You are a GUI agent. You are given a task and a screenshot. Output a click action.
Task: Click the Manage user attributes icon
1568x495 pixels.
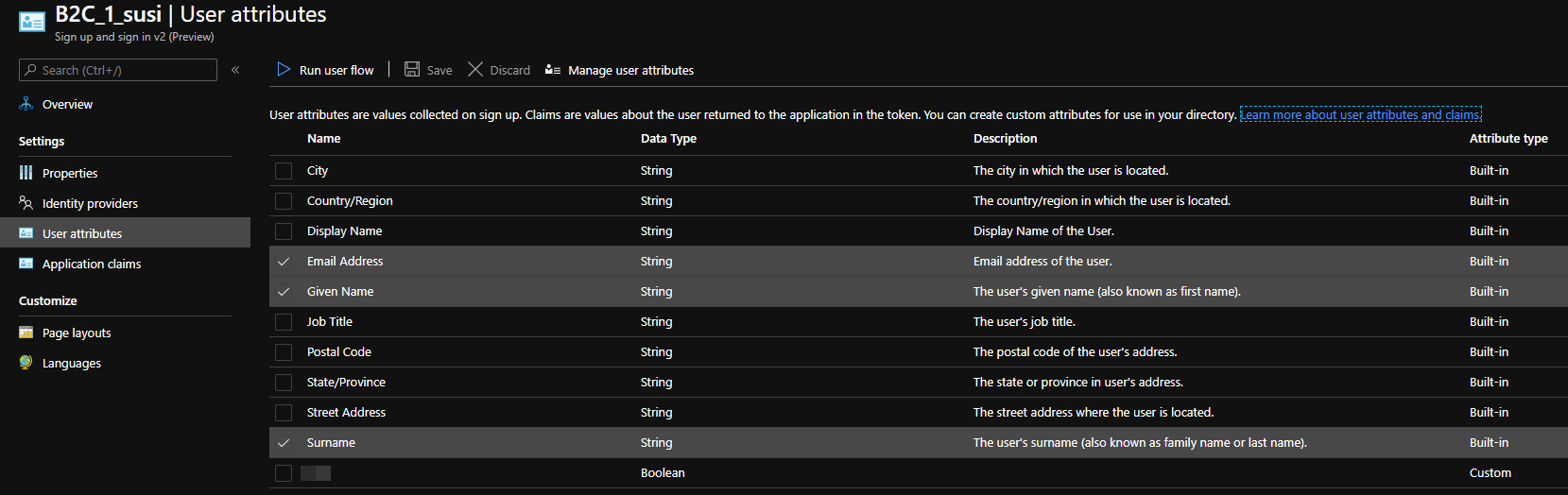pos(553,70)
